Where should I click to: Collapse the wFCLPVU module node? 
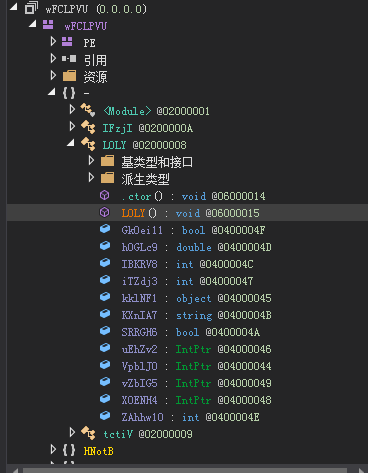coord(33,24)
